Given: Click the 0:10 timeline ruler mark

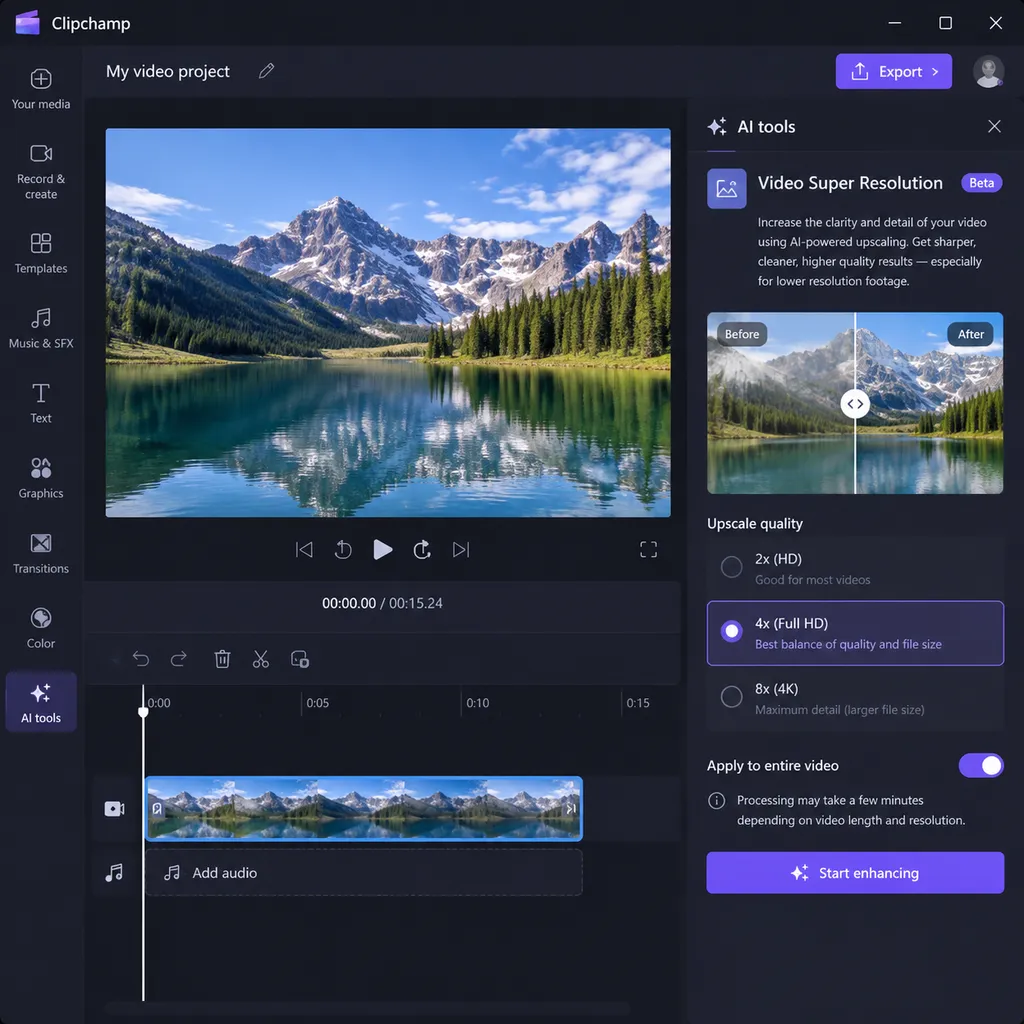Looking at the screenshot, I should click(x=477, y=703).
